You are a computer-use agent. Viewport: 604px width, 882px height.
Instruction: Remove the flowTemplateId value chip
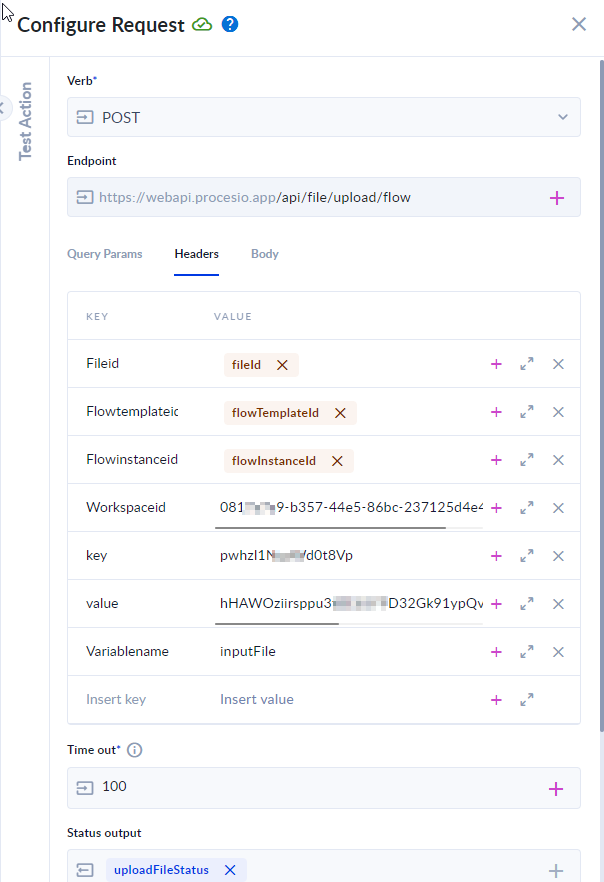pyautogui.click(x=340, y=412)
